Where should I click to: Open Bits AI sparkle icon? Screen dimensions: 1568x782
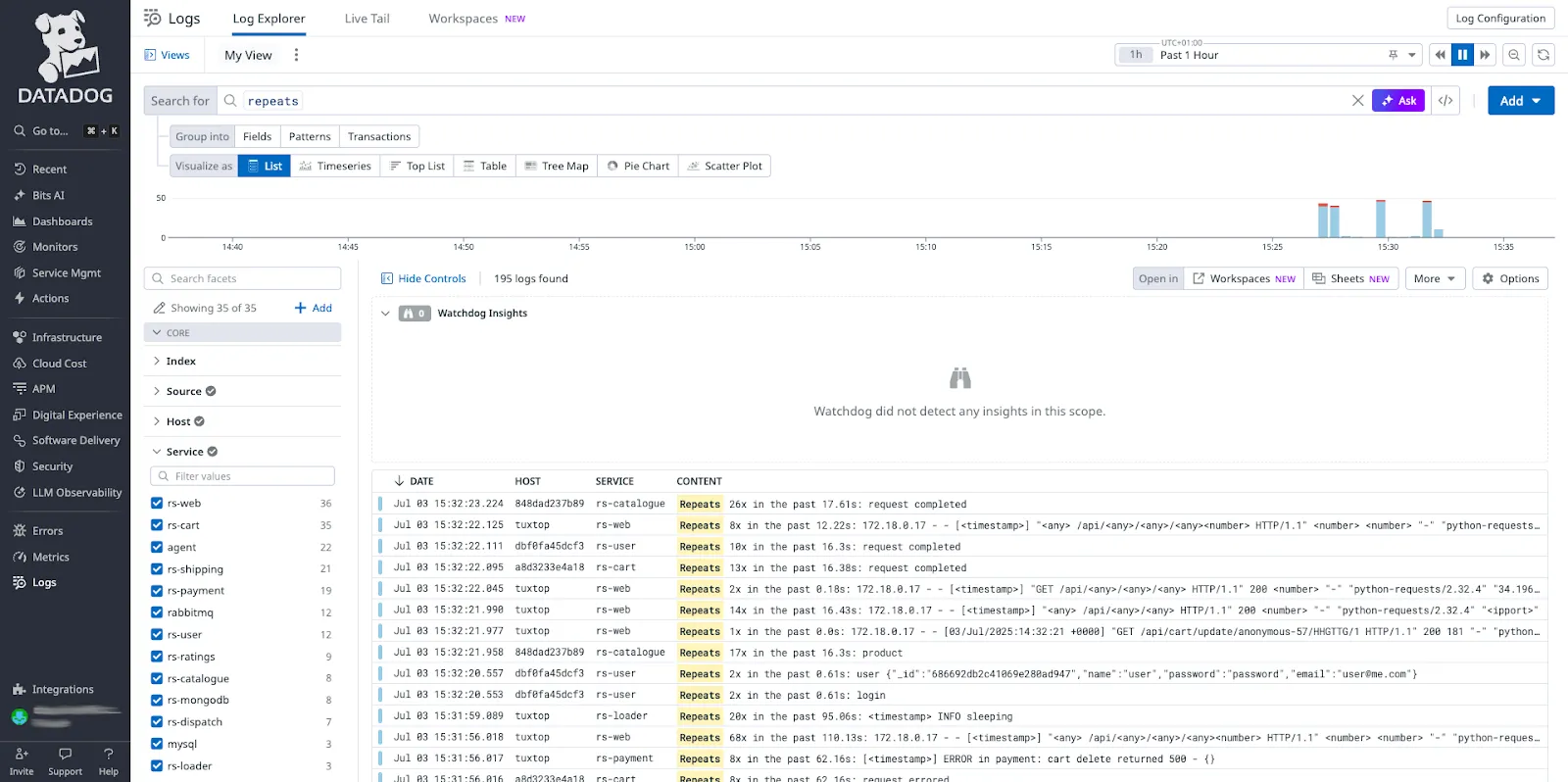20,196
